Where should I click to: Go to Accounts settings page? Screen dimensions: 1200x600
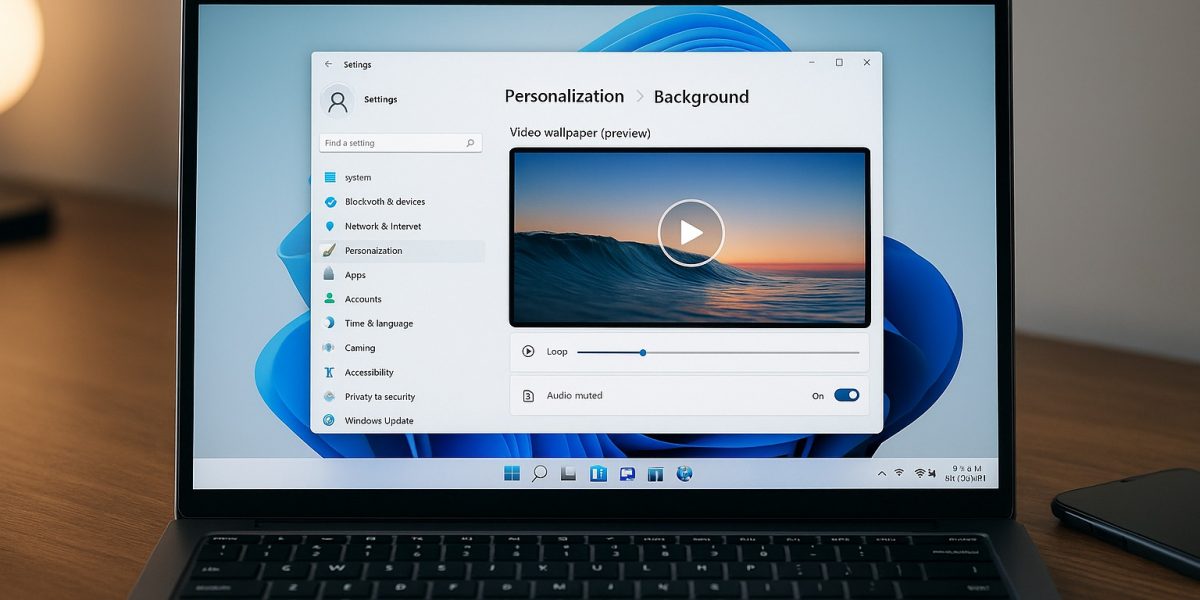pyautogui.click(x=363, y=299)
